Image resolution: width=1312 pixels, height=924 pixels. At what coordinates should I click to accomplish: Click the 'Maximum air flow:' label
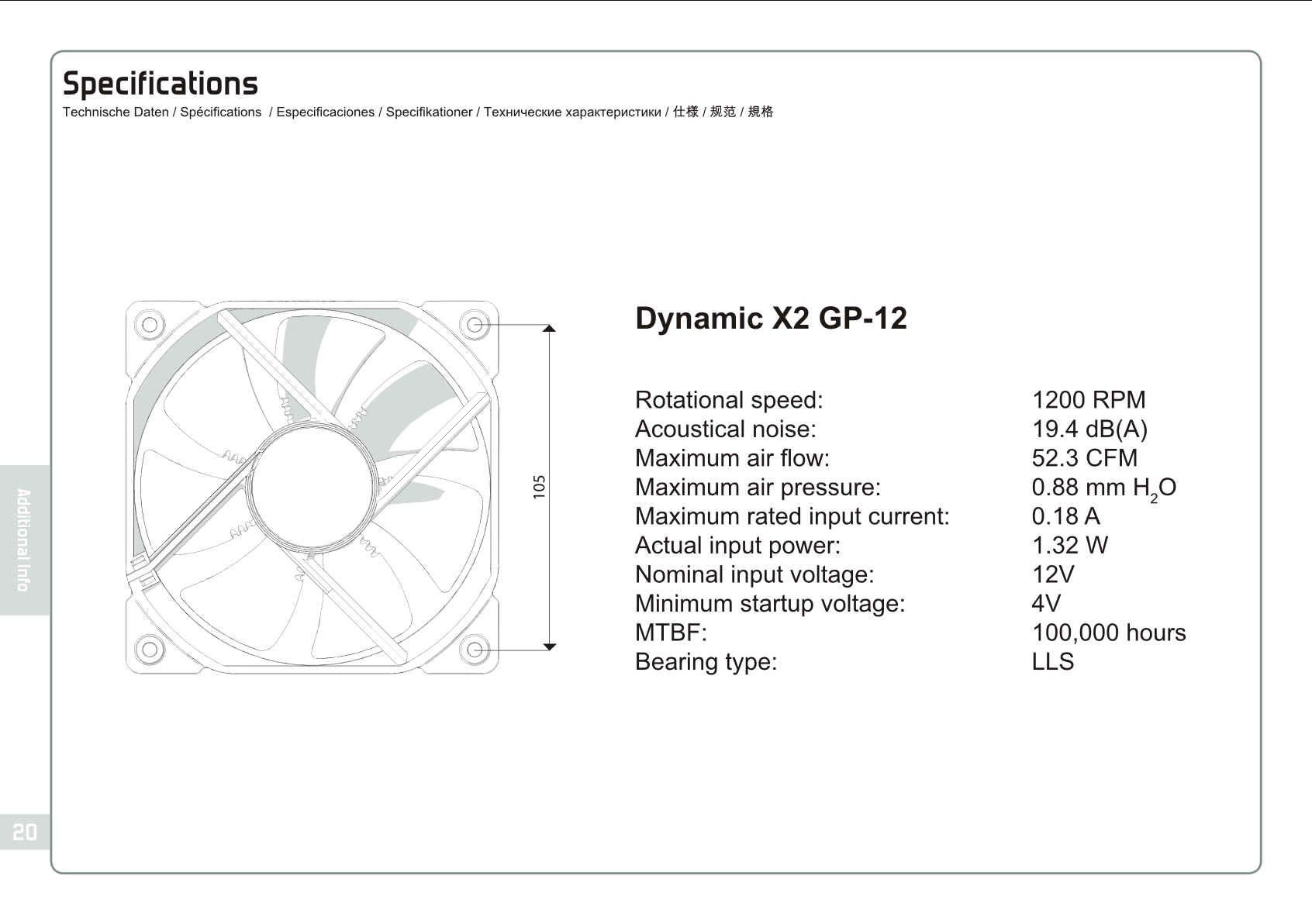point(732,458)
